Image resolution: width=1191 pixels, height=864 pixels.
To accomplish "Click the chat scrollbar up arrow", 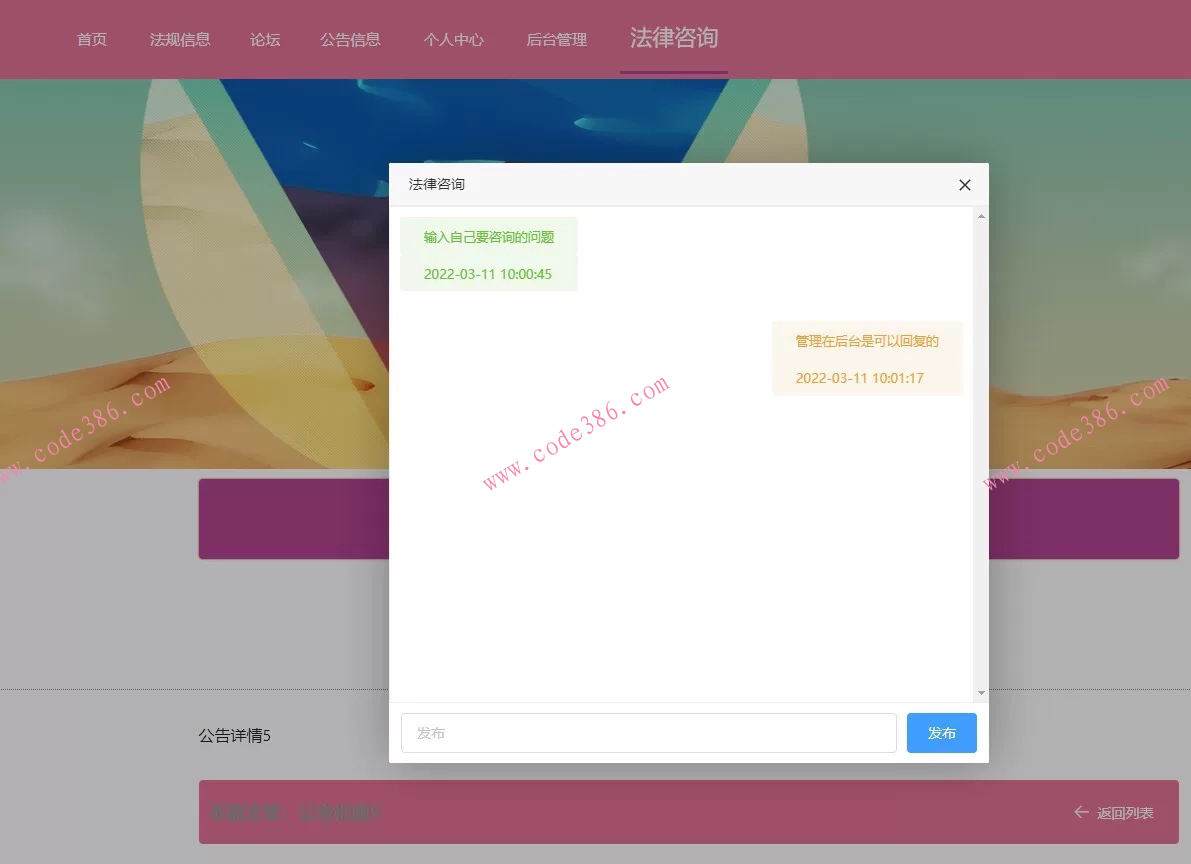I will 981,217.
